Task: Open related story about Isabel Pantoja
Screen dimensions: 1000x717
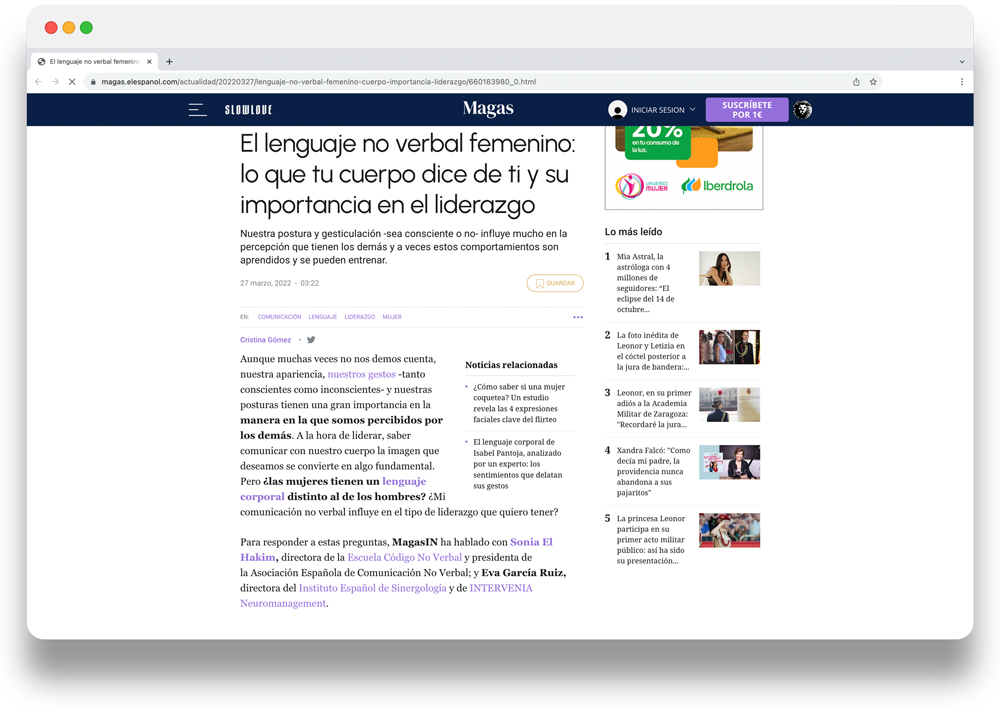Action: click(518, 464)
